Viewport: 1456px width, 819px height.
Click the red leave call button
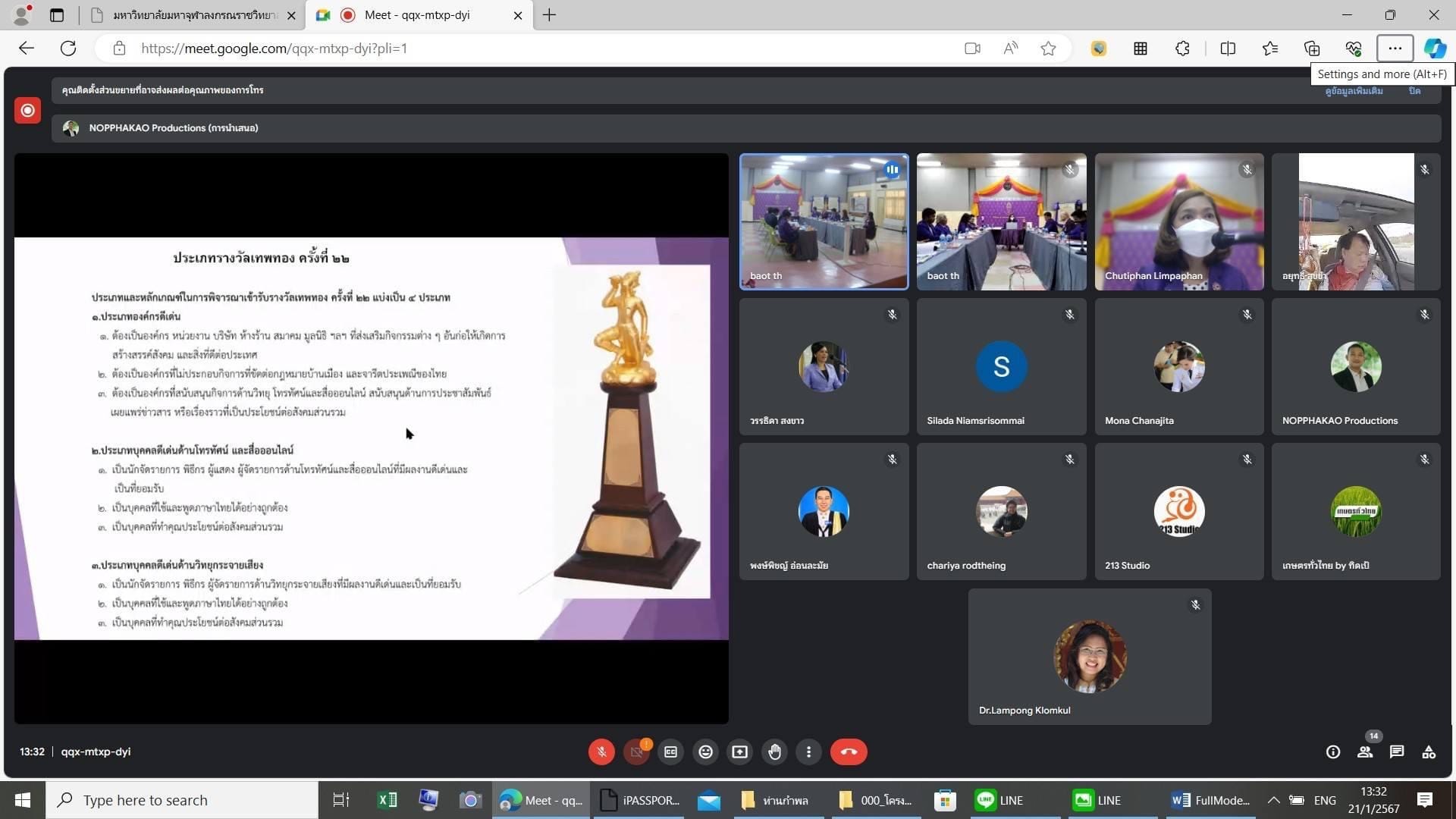[849, 752]
